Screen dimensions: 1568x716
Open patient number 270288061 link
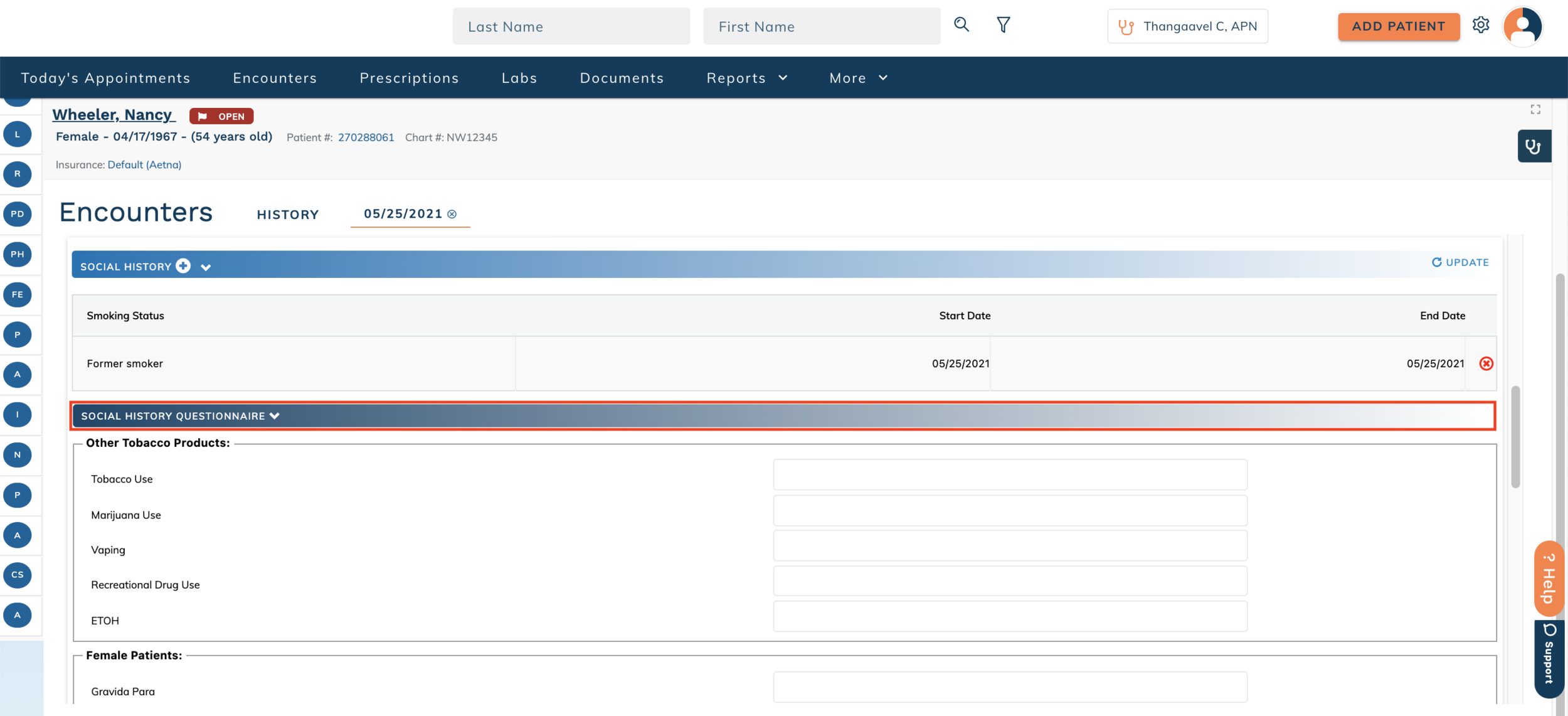pos(366,137)
